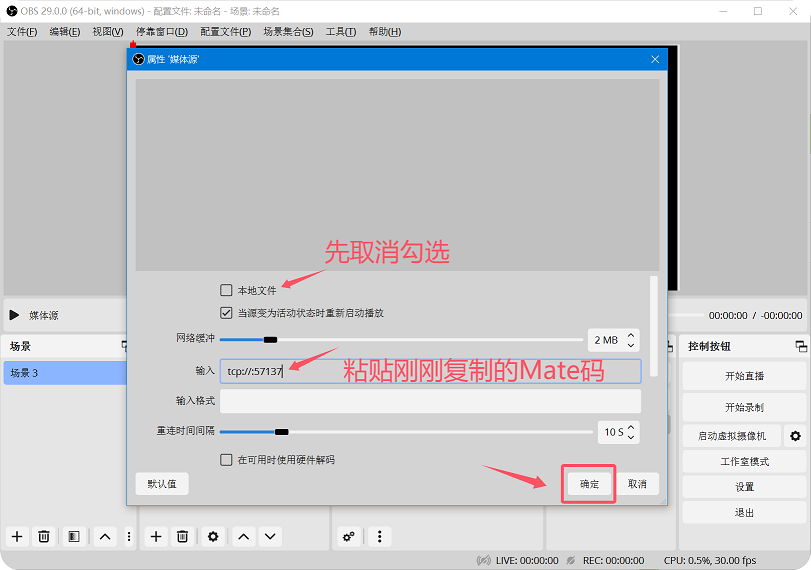Remove selected source with trash icon

coord(183,536)
